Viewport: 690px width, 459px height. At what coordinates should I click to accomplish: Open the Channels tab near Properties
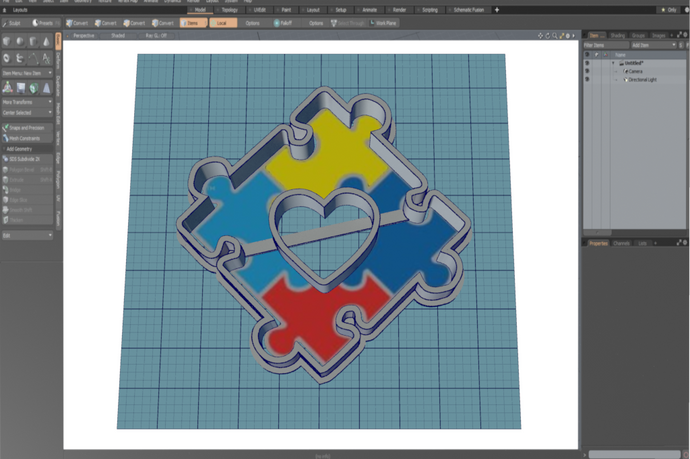click(621, 243)
